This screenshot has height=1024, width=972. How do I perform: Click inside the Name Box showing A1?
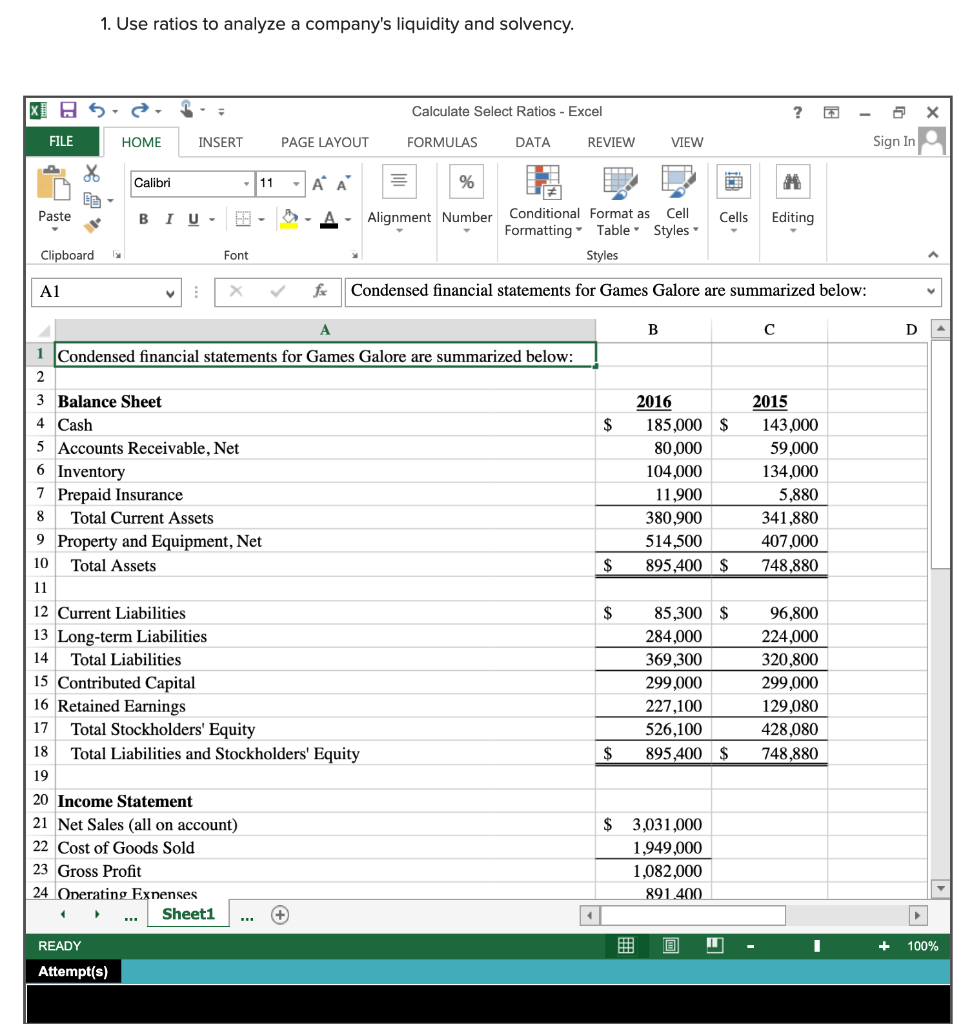(x=100, y=291)
